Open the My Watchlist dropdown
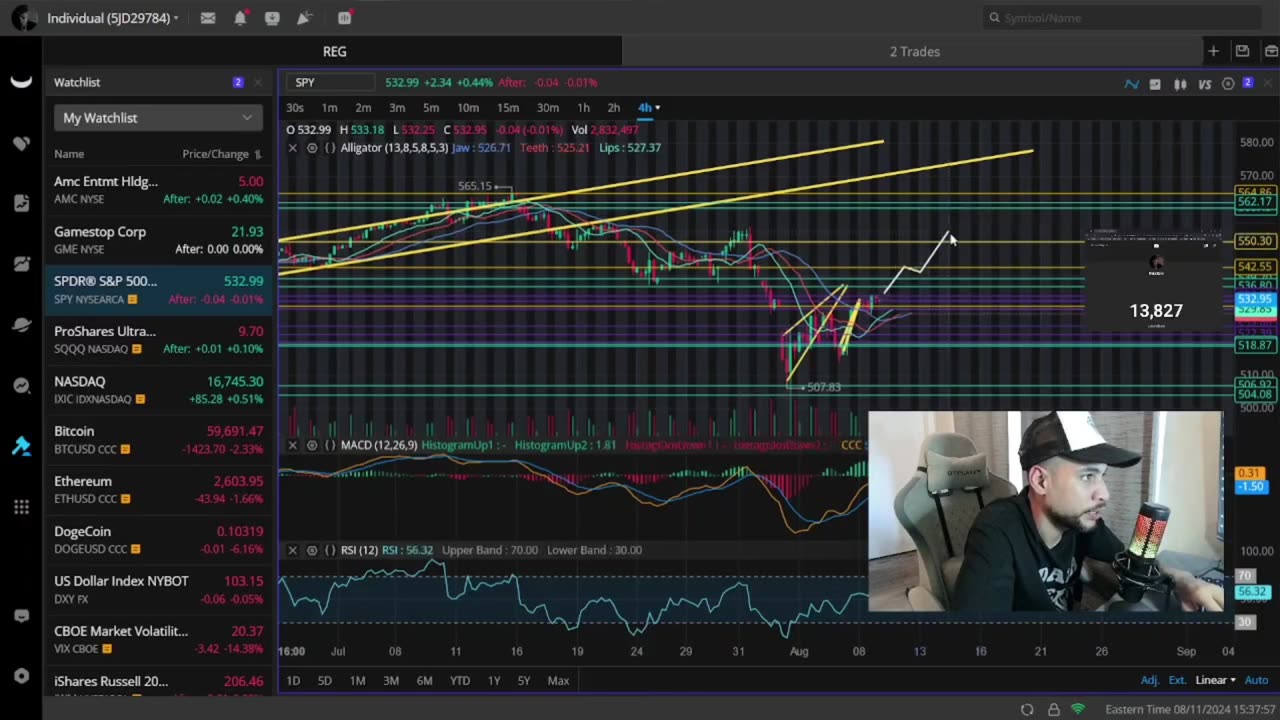 click(x=158, y=118)
